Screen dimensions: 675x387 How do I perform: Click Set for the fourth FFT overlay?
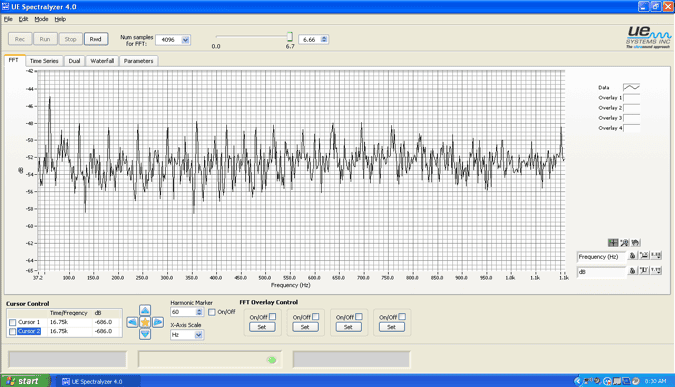[x=391, y=327]
